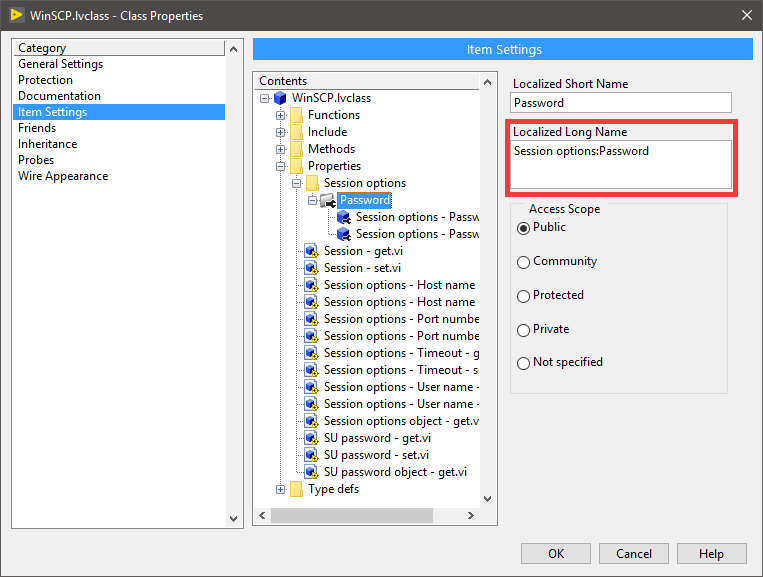Collapse the Session options folder
The image size is (763, 577).
click(296, 184)
